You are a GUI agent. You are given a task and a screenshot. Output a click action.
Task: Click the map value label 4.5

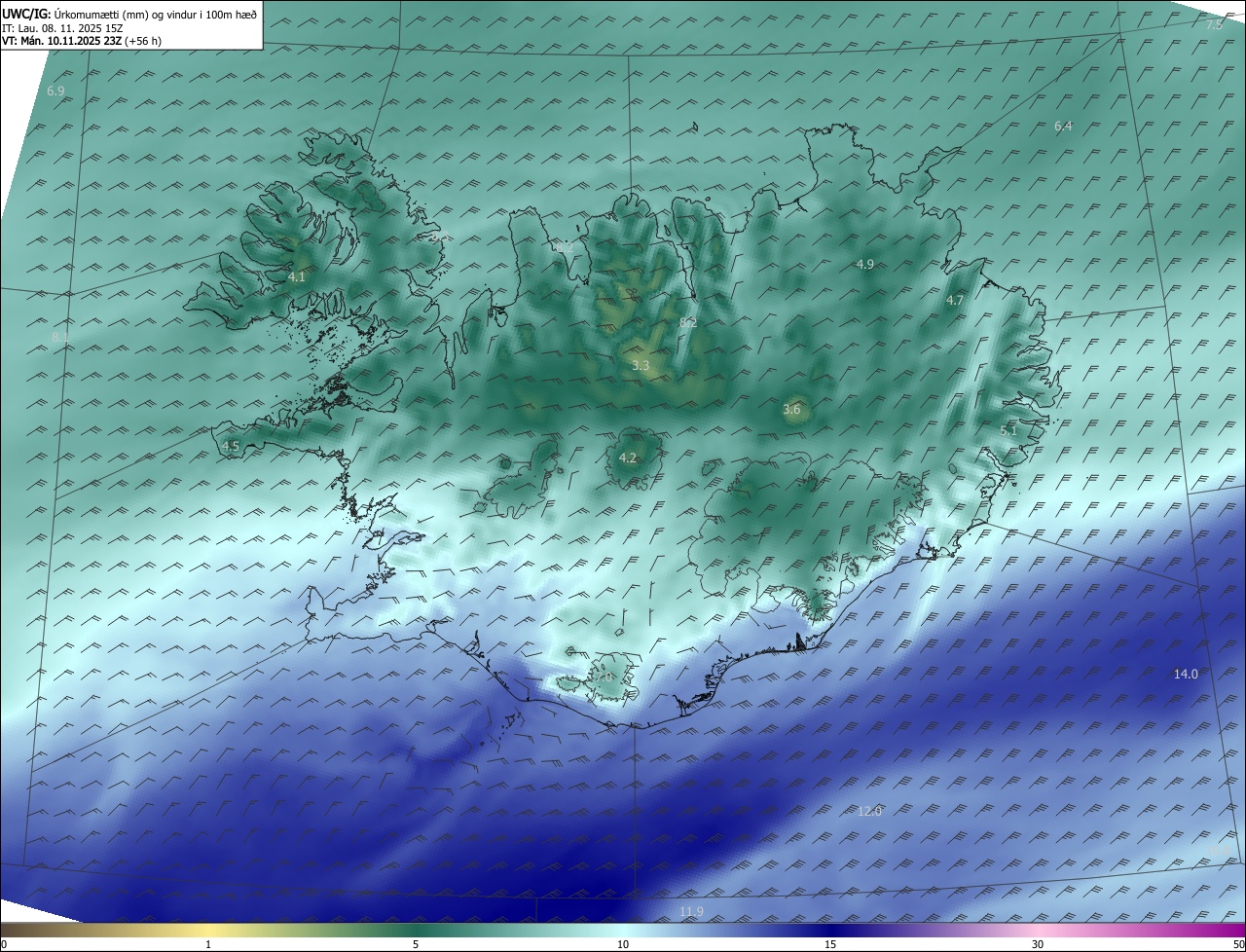(231, 447)
